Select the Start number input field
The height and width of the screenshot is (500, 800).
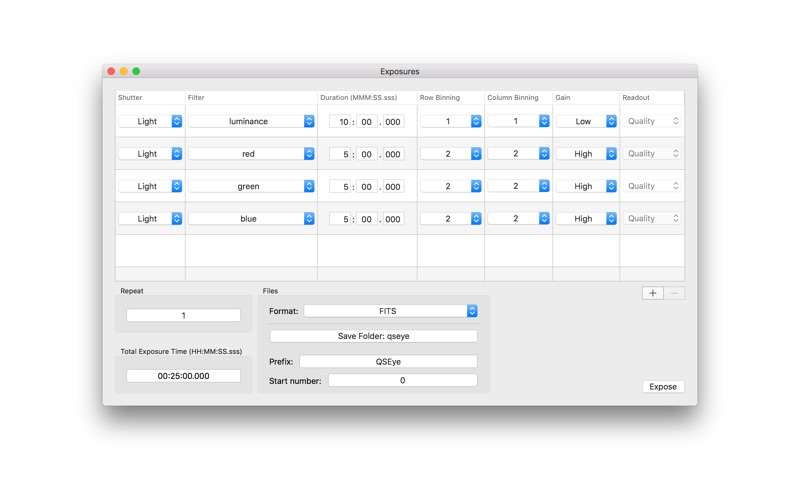pyautogui.click(x=402, y=381)
